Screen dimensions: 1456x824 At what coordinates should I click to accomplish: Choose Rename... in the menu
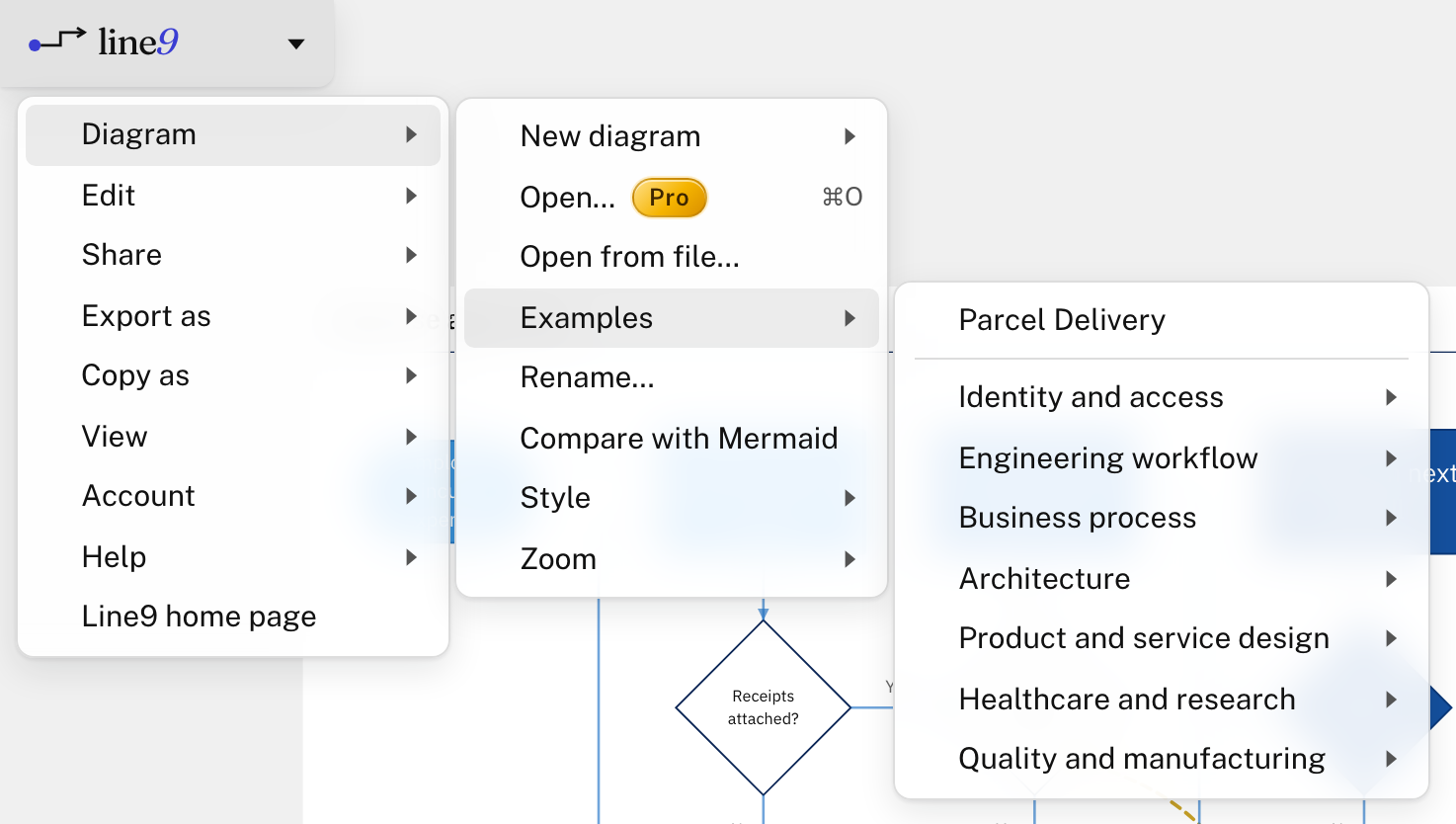(672, 377)
